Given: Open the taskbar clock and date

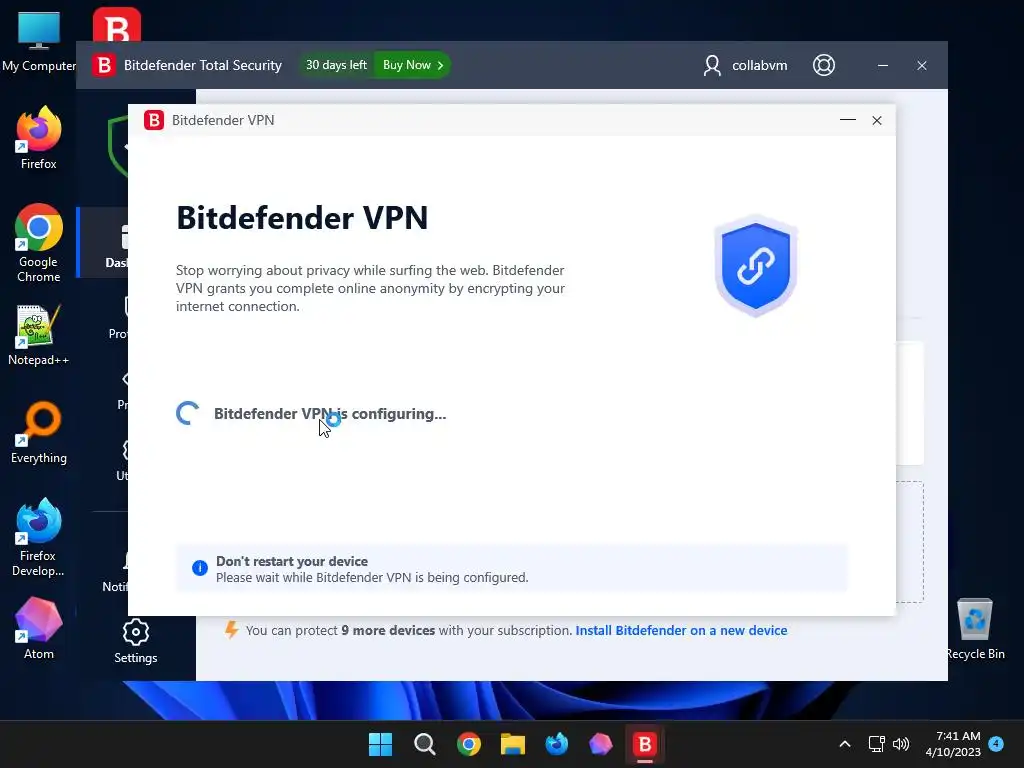Looking at the screenshot, I should pyautogui.click(x=953, y=744).
